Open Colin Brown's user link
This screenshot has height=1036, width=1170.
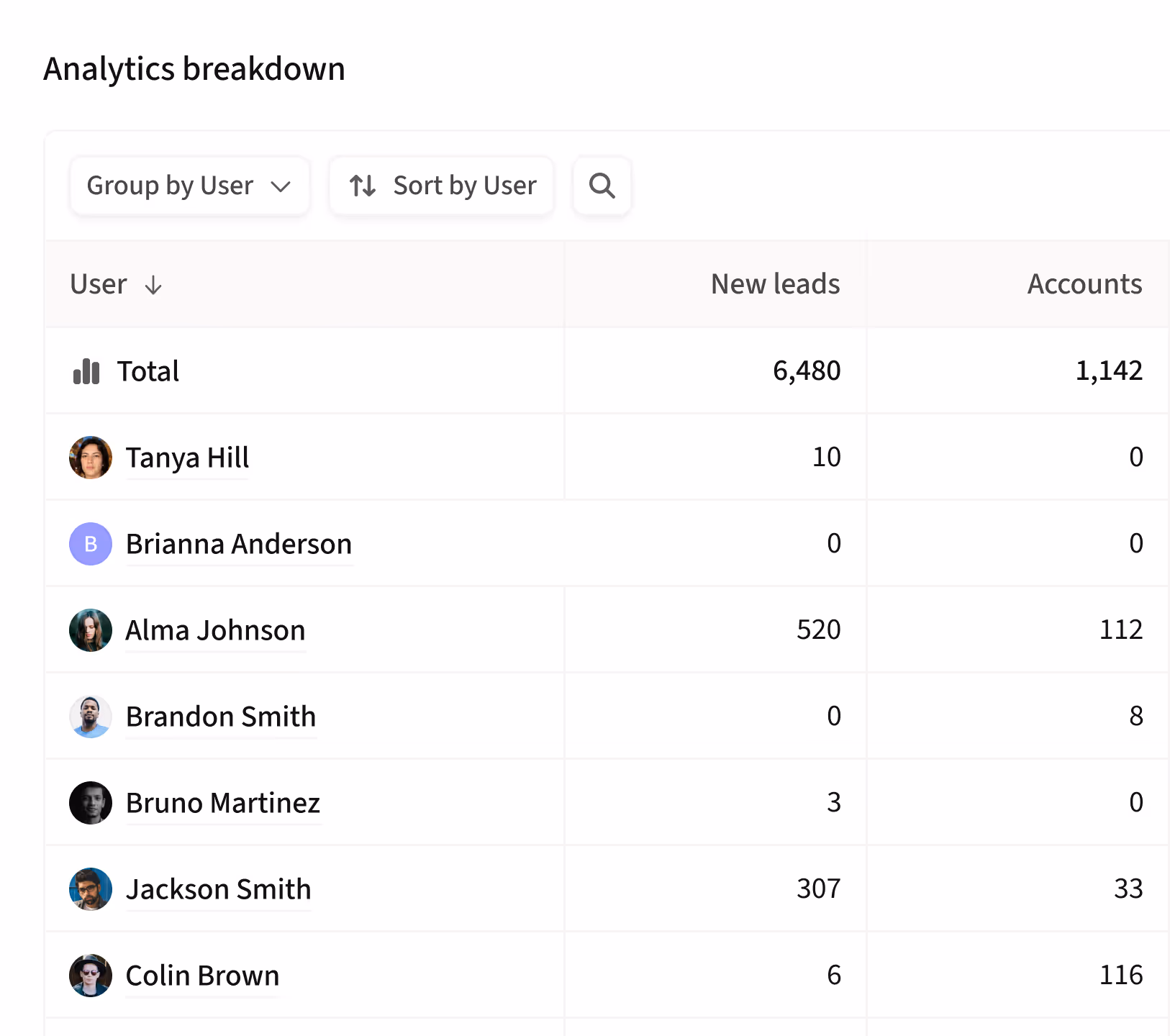click(202, 976)
